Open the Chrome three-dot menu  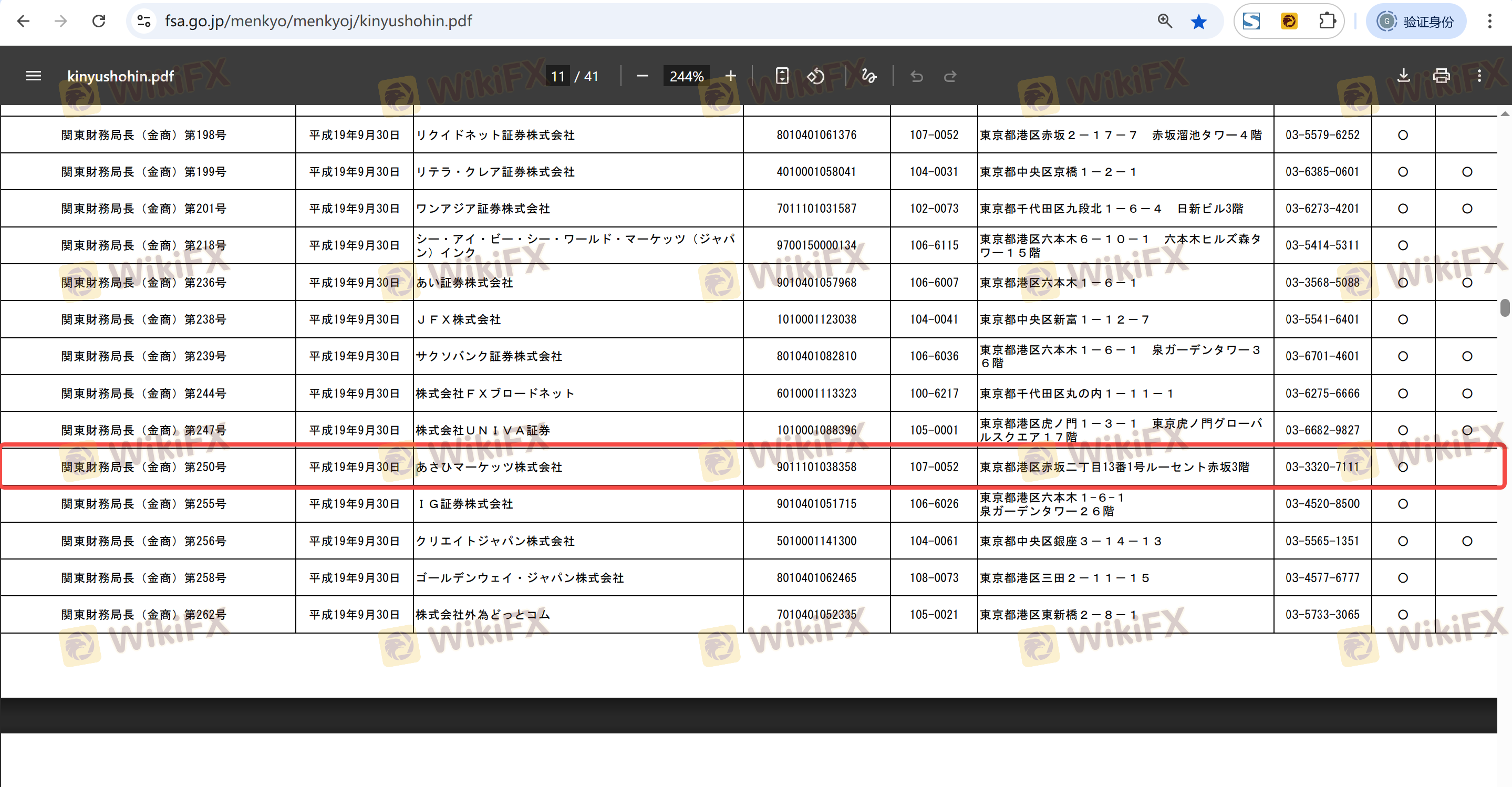coord(1490,22)
